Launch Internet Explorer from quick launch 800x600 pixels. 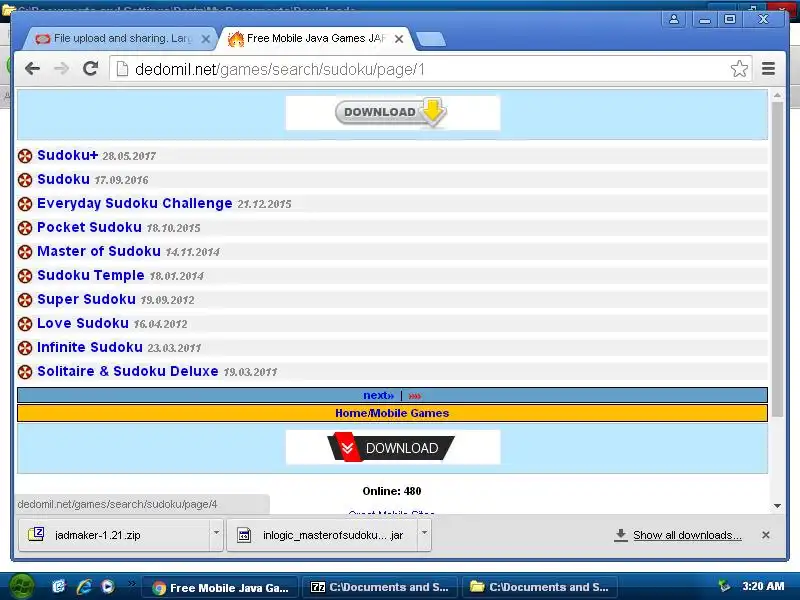pos(84,587)
